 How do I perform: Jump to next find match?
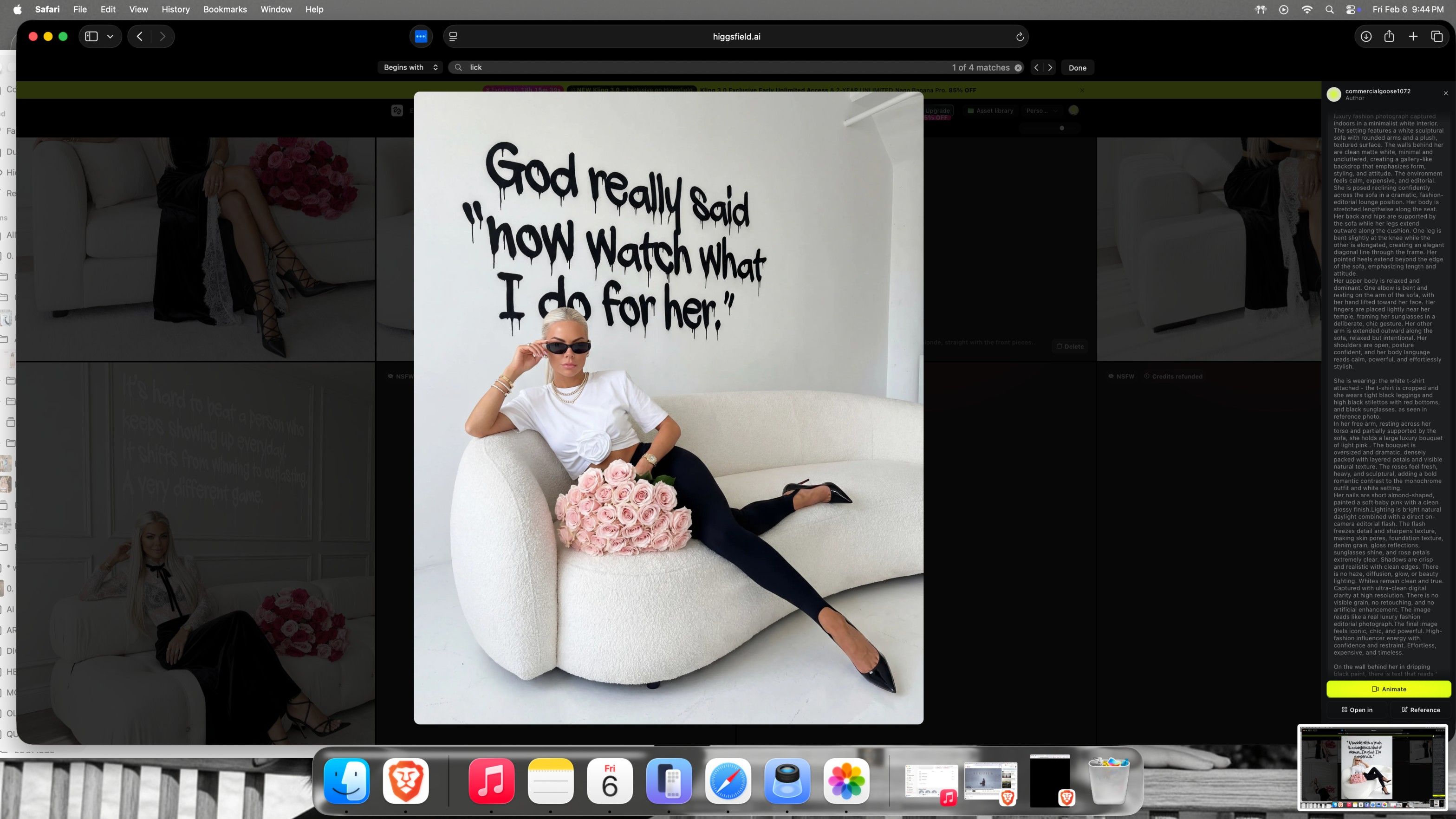(x=1050, y=67)
